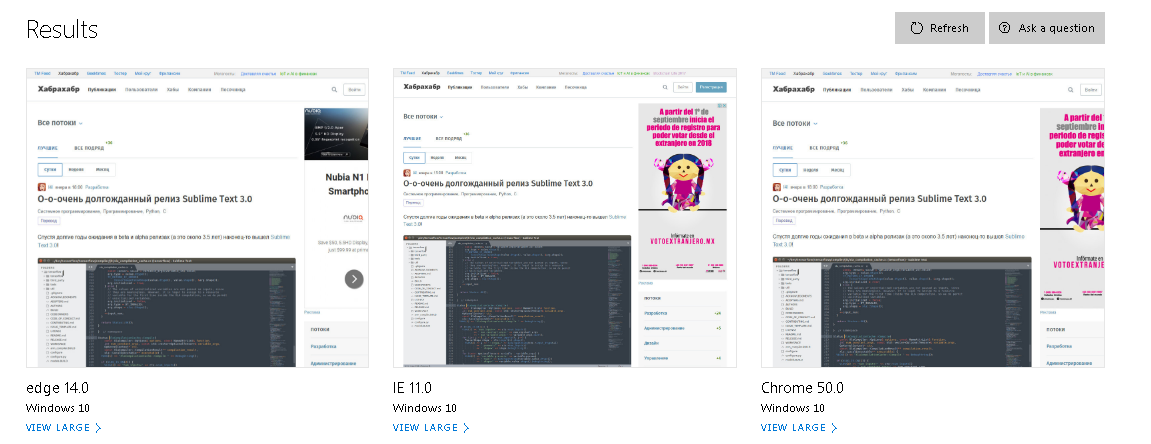Click the IE 11.0 label
This screenshot has height=444, width=1151.
(413, 388)
